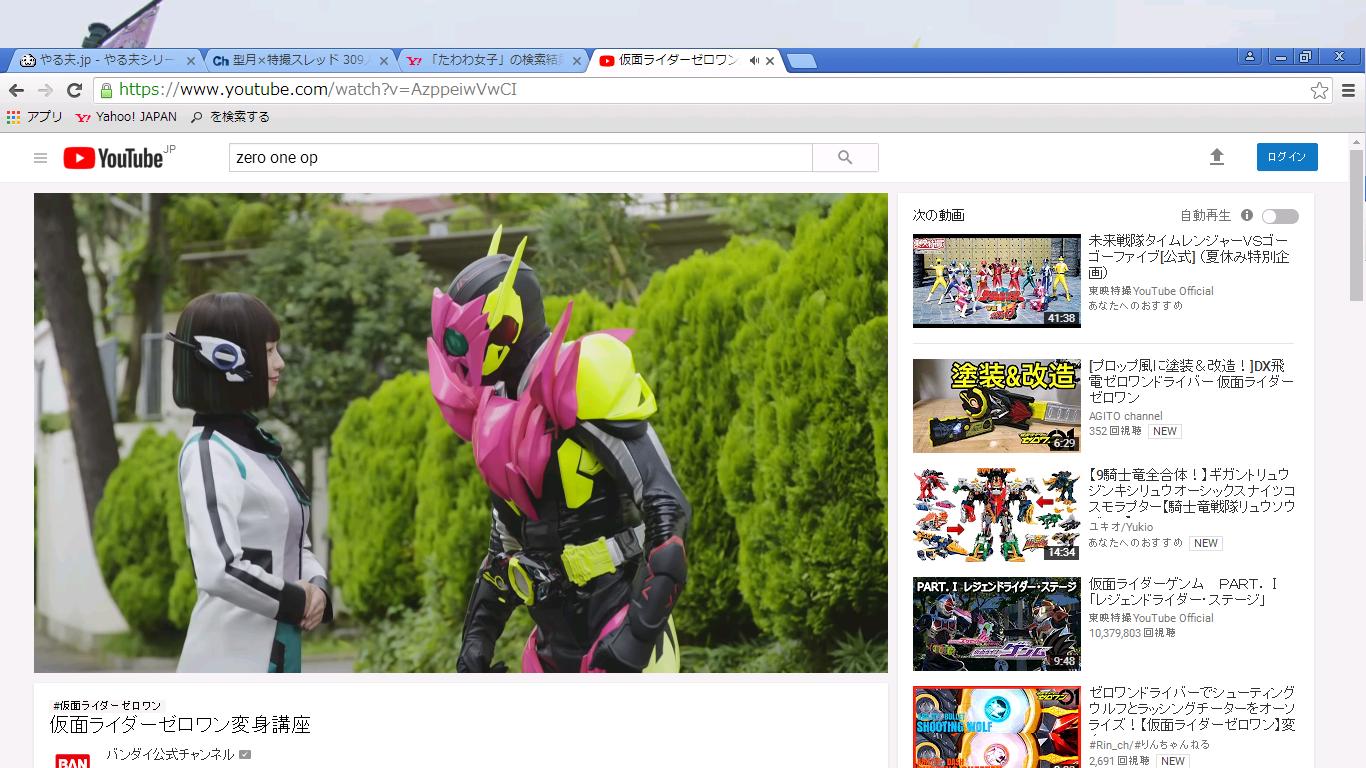Bookmark this page with star icon
Viewport: 1366px width, 768px height.
coord(1319,90)
